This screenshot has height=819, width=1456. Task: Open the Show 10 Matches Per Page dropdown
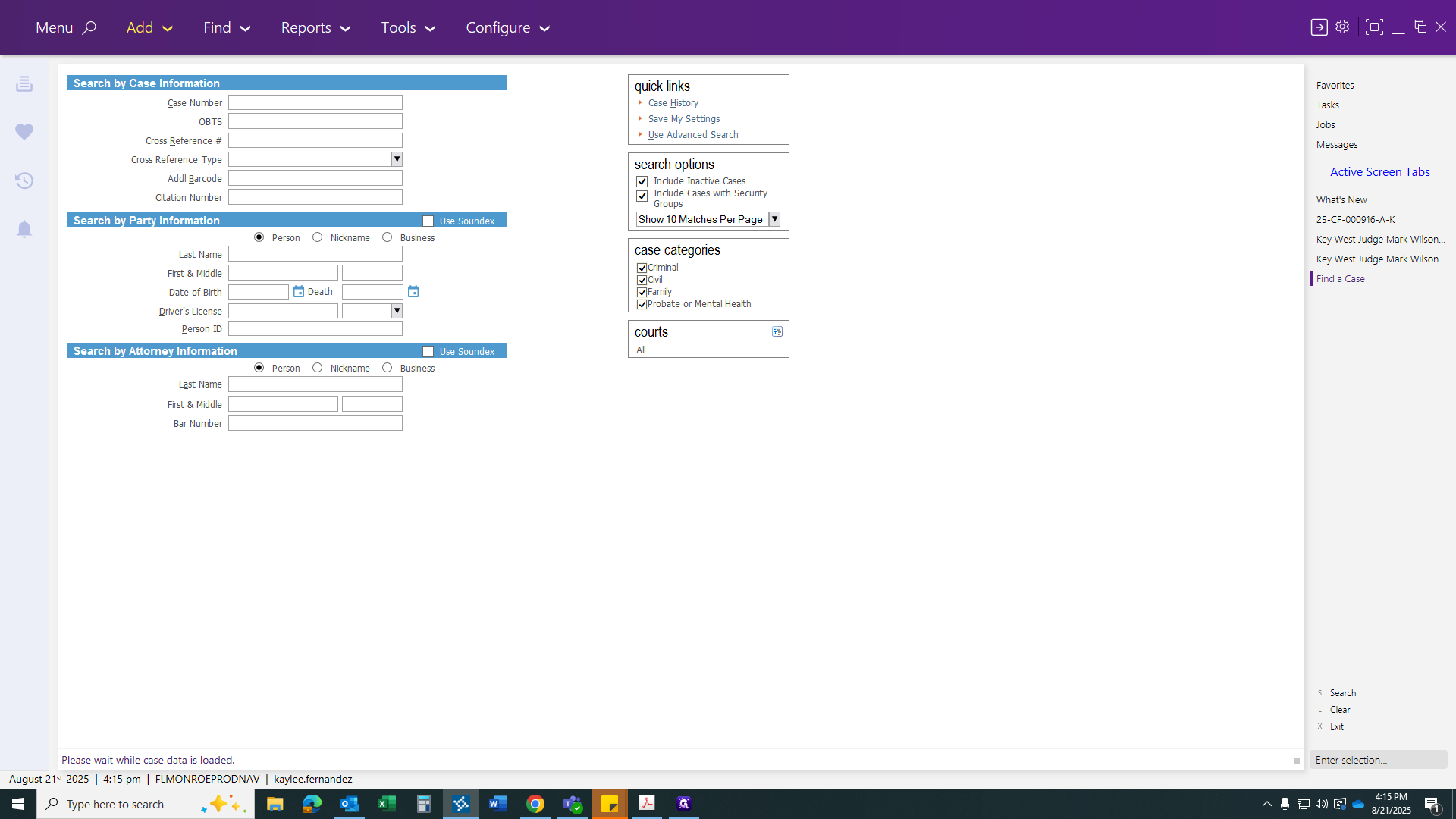pyautogui.click(x=774, y=219)
